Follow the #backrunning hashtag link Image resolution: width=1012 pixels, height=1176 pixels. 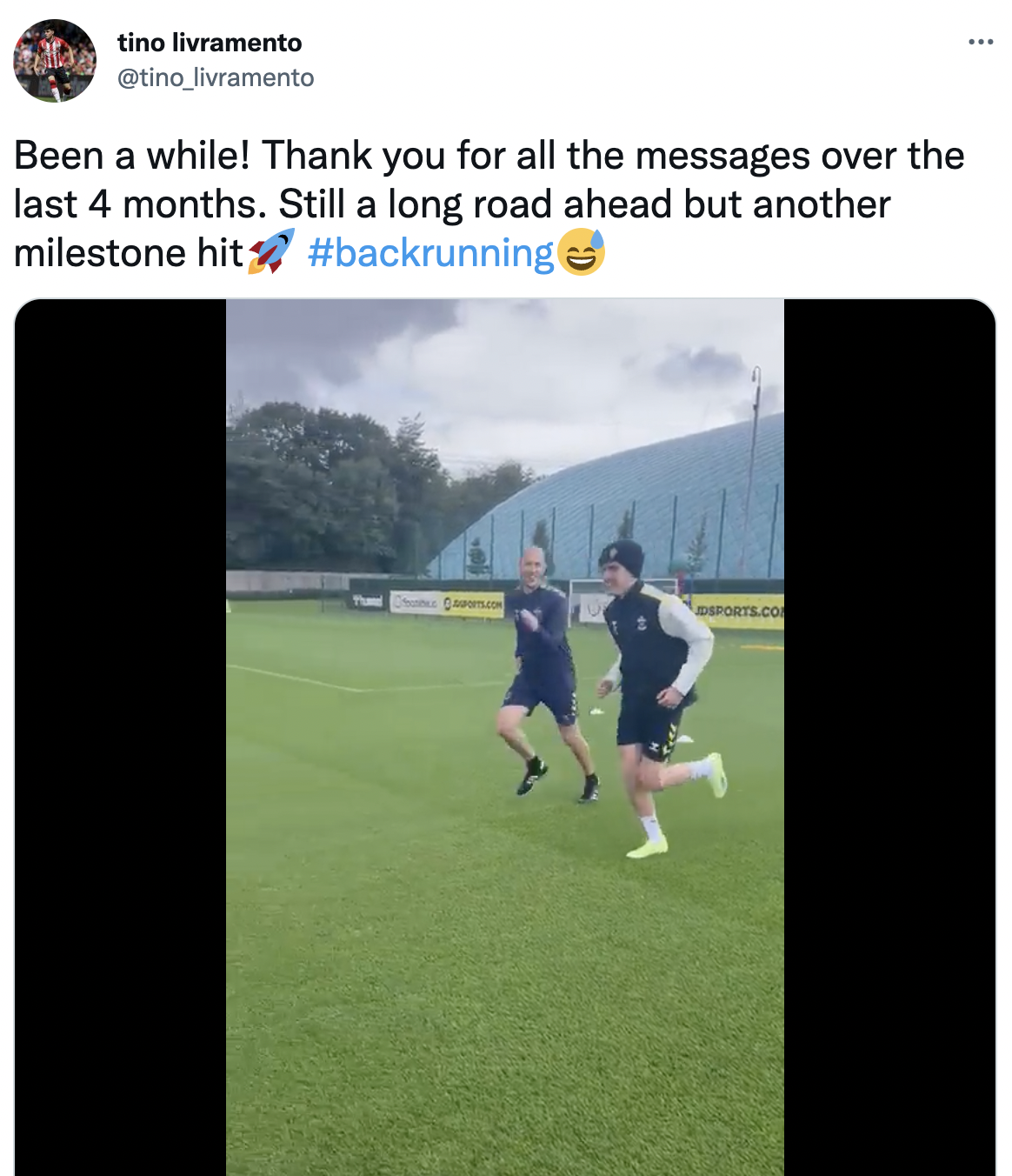(x=430, y=253)
